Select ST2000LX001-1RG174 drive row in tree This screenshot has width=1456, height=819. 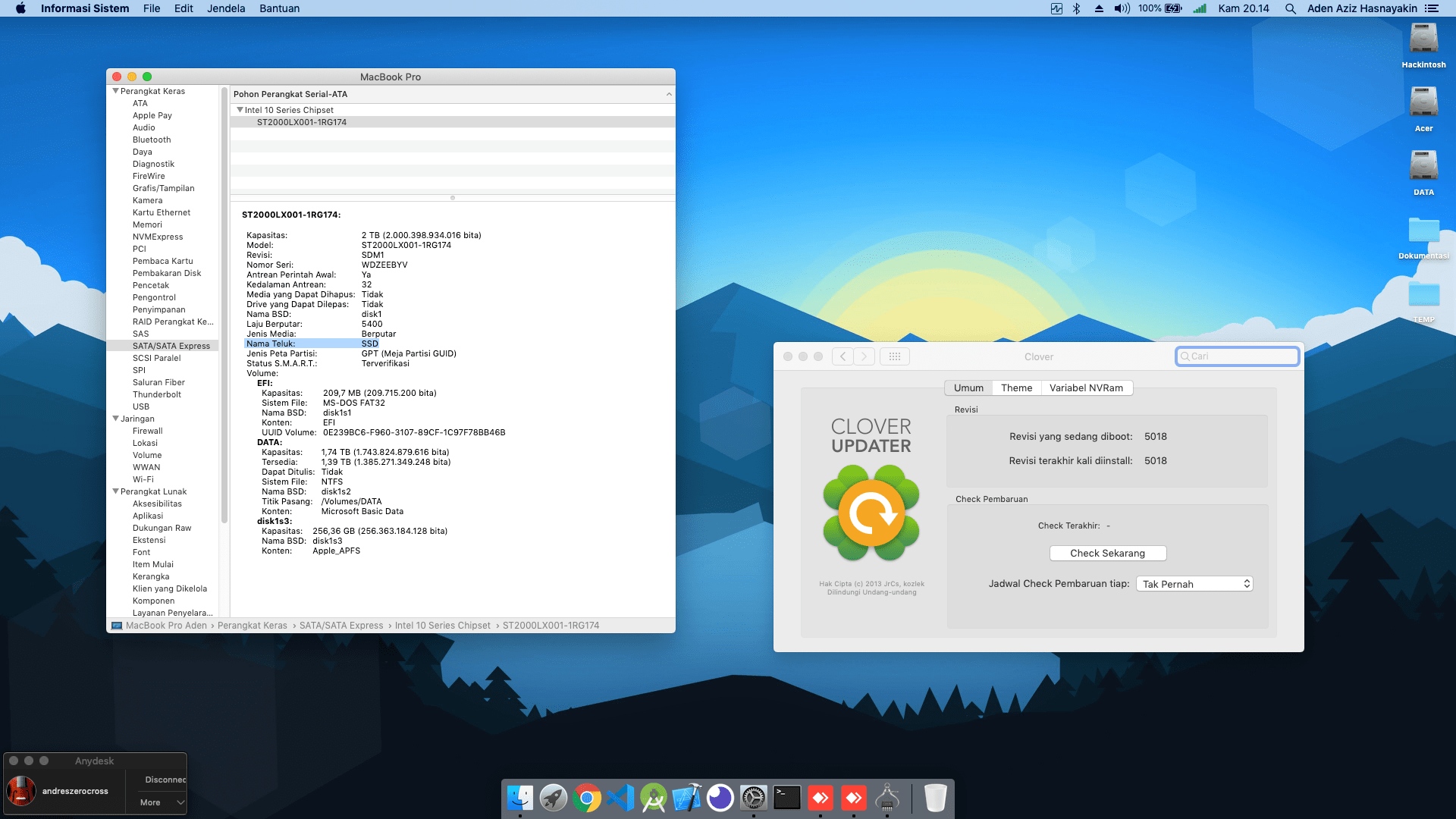(453, 122)
